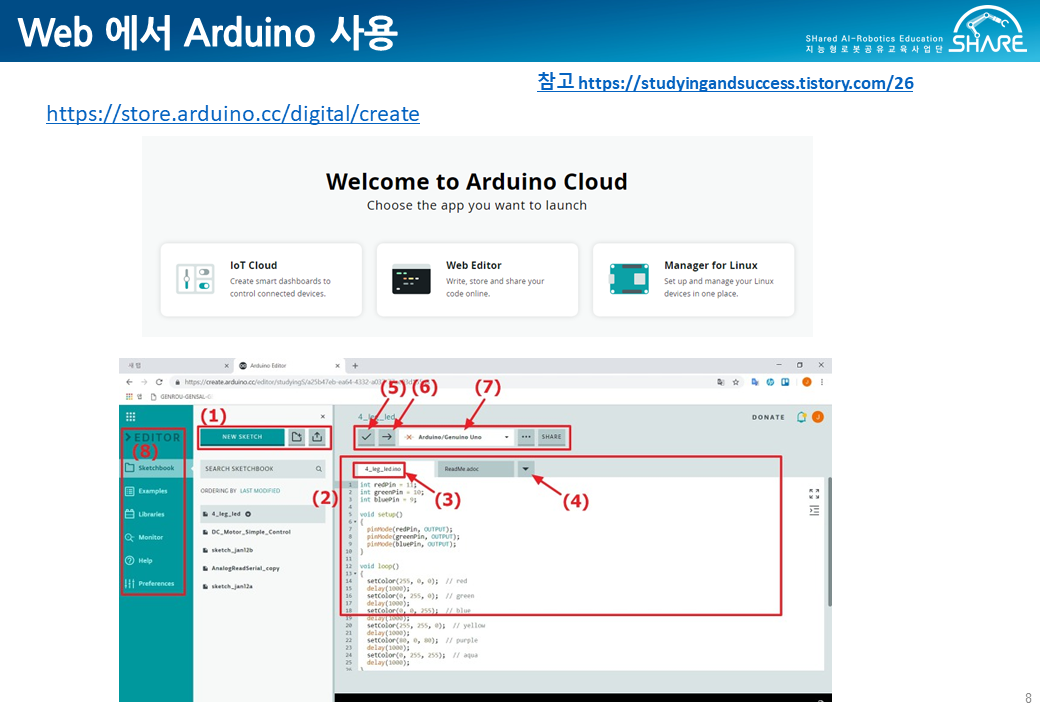Switch to the first browser tab

pos(178,365)
